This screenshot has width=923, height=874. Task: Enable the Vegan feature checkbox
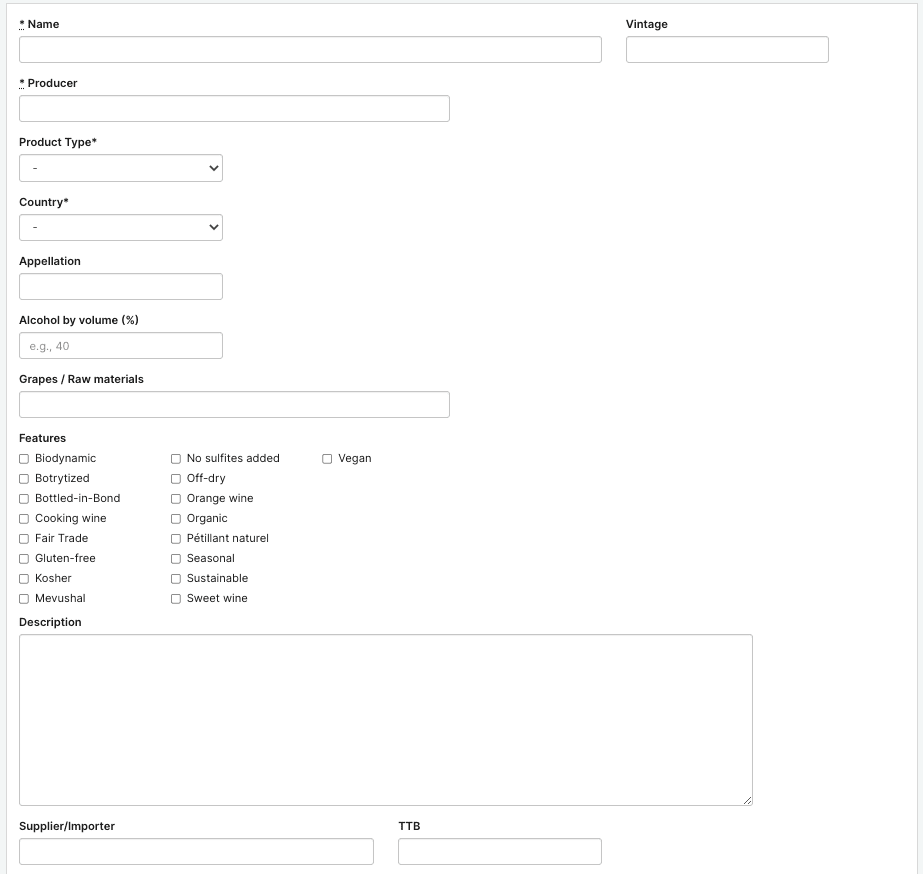[327, 459]
